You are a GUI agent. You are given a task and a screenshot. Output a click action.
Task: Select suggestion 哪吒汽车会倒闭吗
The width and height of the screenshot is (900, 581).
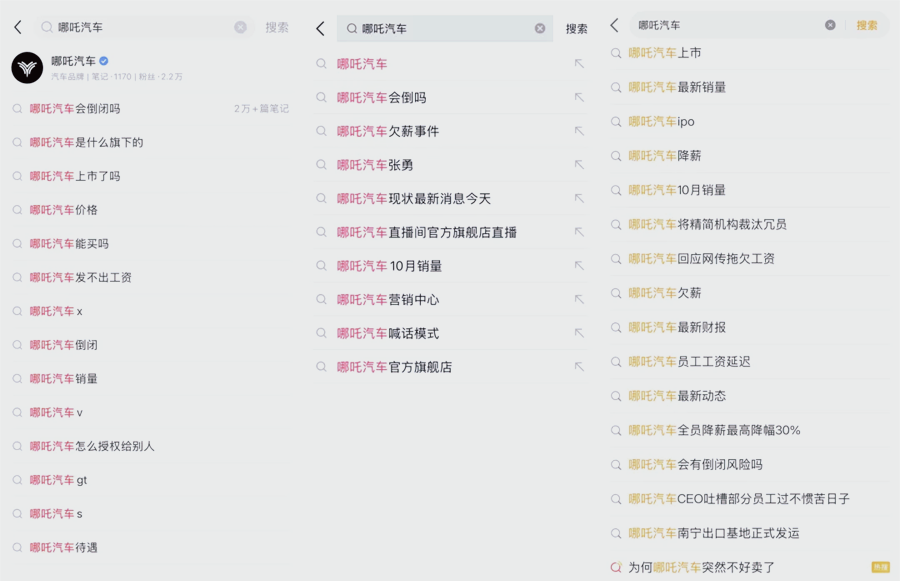coord(75,109)
